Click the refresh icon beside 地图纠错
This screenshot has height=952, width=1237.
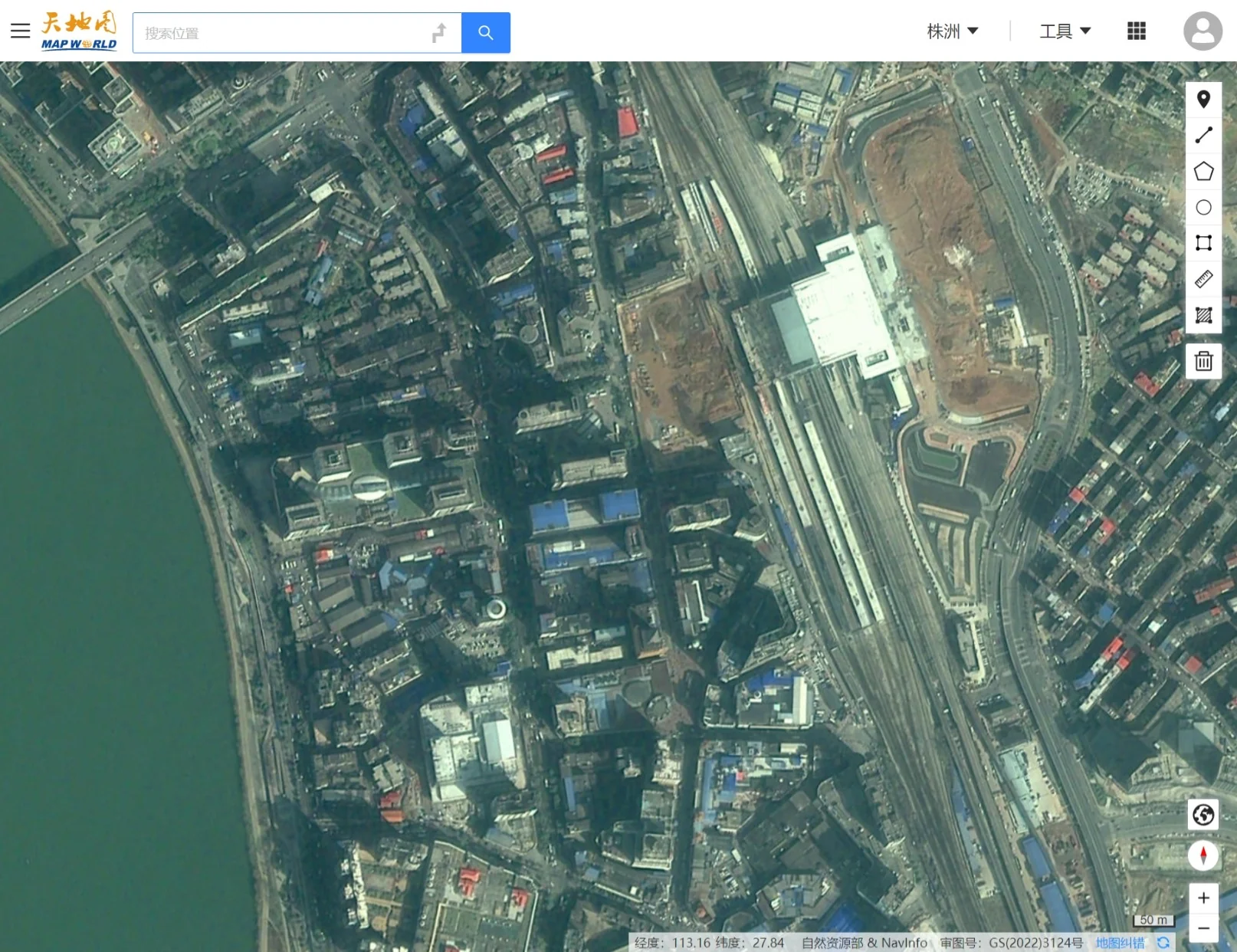pyautogui.click(x=1163, y=943)
